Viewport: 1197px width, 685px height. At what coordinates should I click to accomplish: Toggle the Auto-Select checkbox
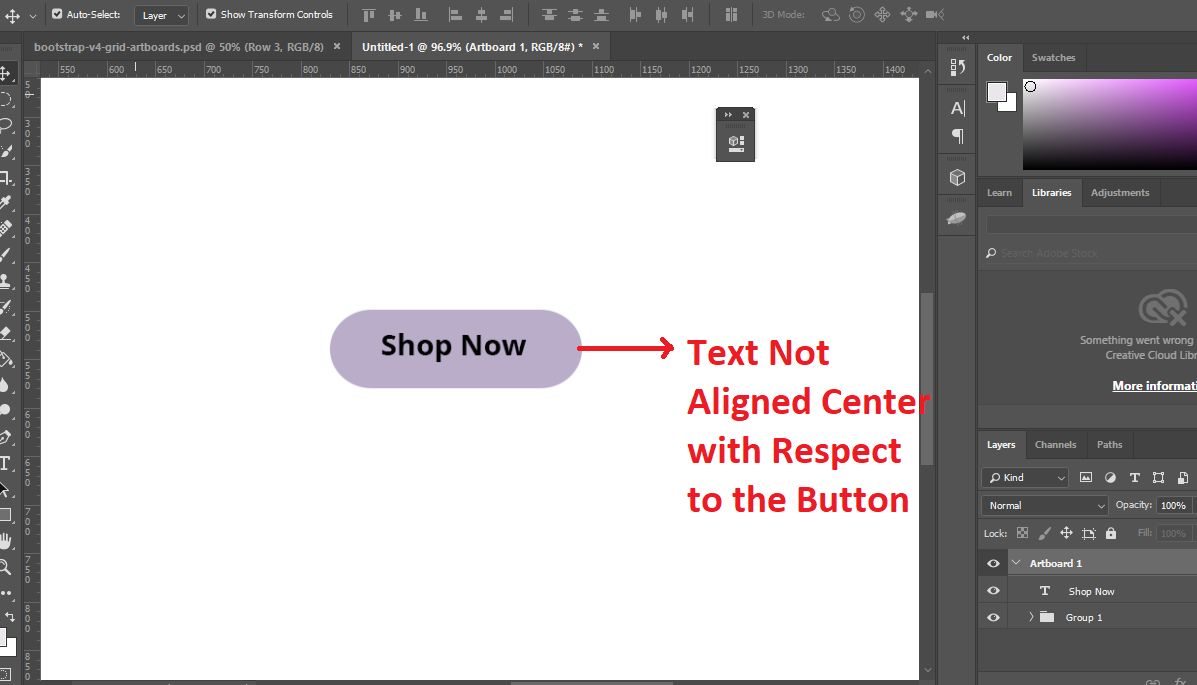point(56,14)
